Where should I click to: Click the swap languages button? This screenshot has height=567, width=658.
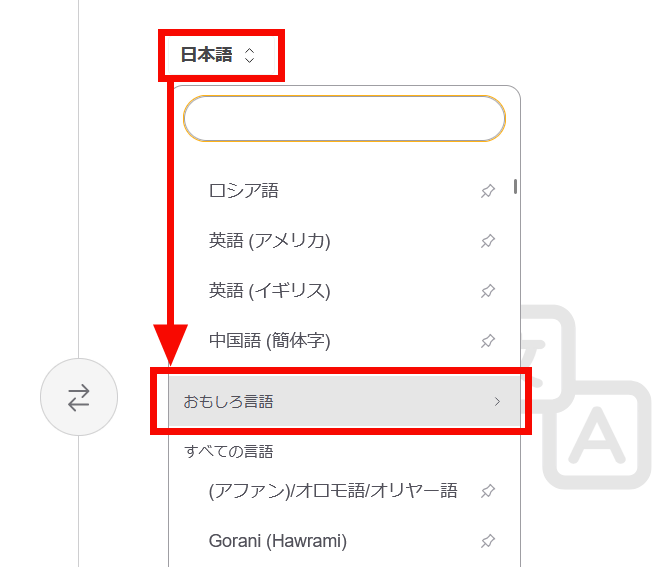pyautogui.click(x=79, y=397)
